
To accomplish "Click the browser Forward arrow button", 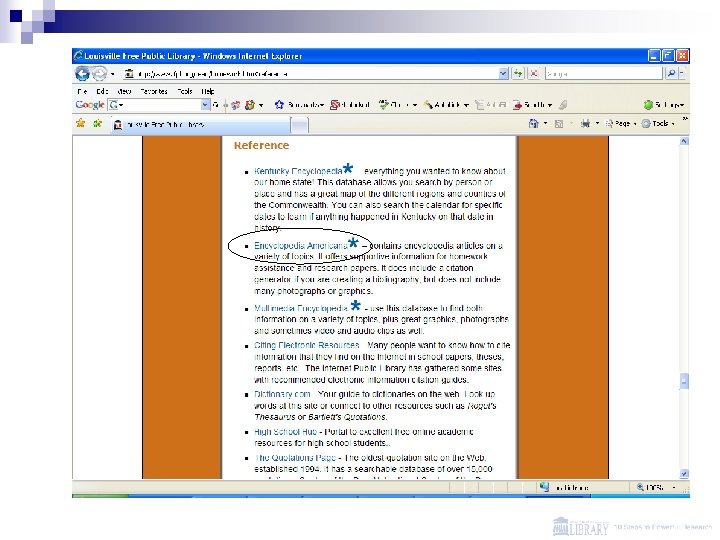I will pos(99,73).
